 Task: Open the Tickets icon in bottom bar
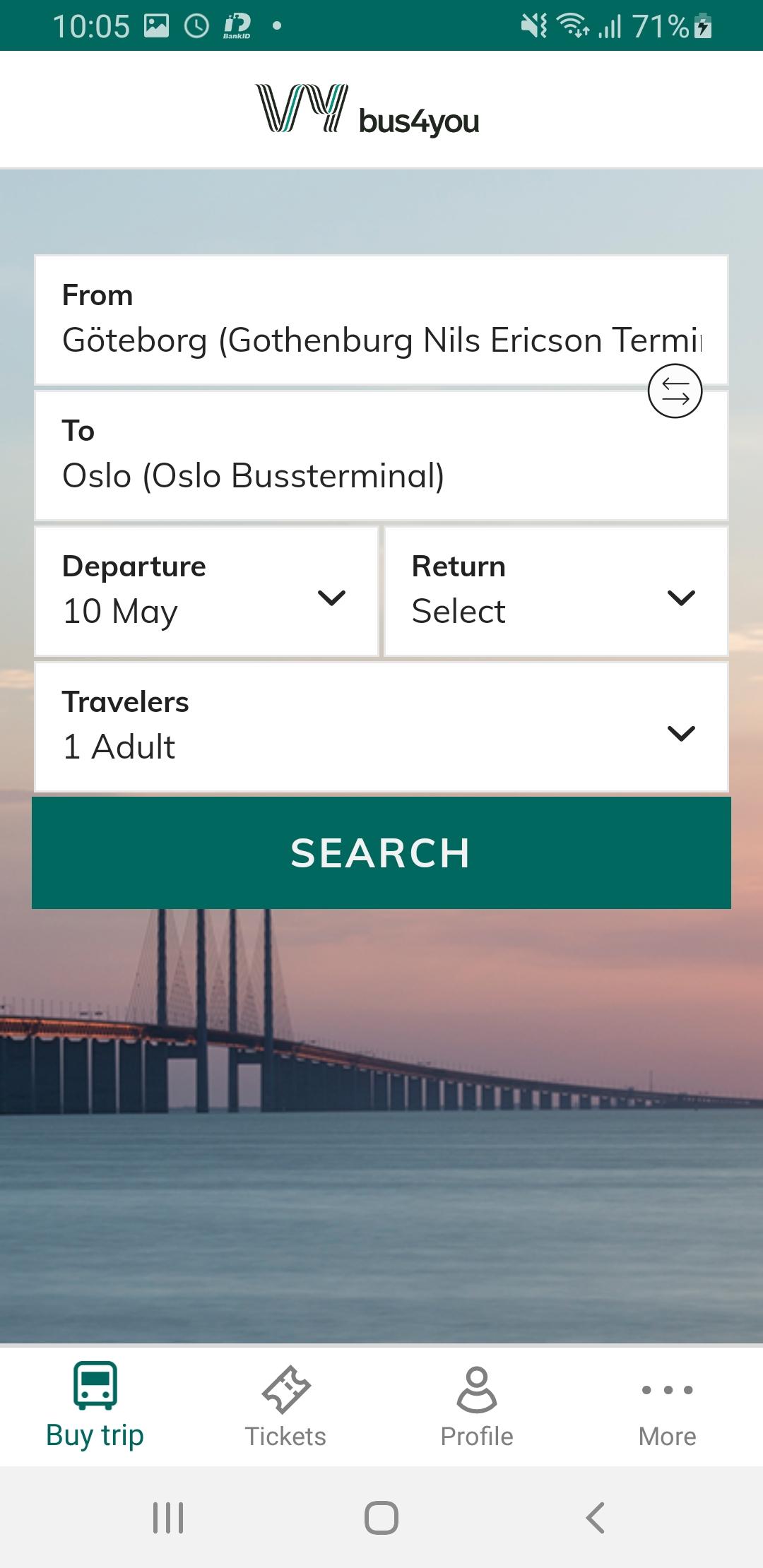[x=285, y=1389]
